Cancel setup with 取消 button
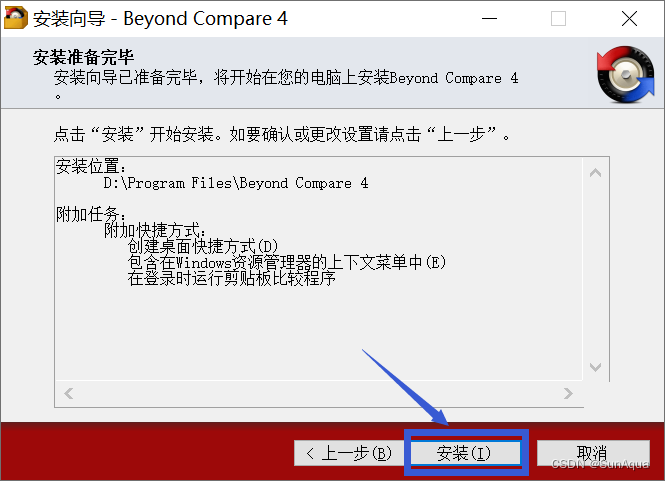 coord(593,453)
